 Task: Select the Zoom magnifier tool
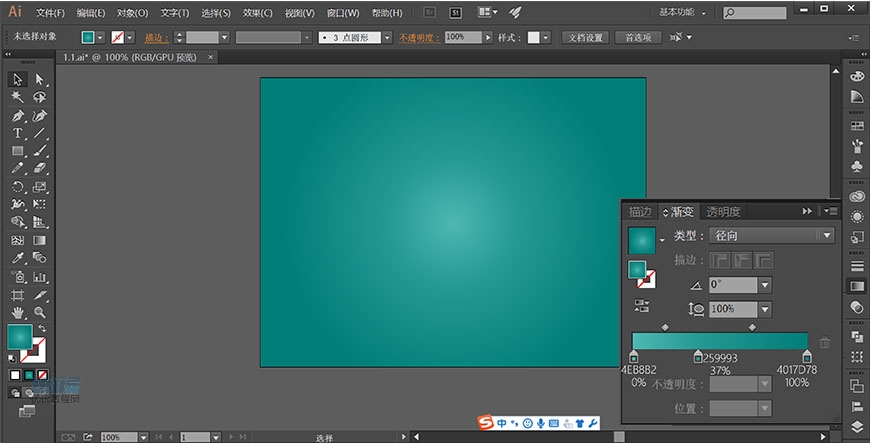pos(40,312)
